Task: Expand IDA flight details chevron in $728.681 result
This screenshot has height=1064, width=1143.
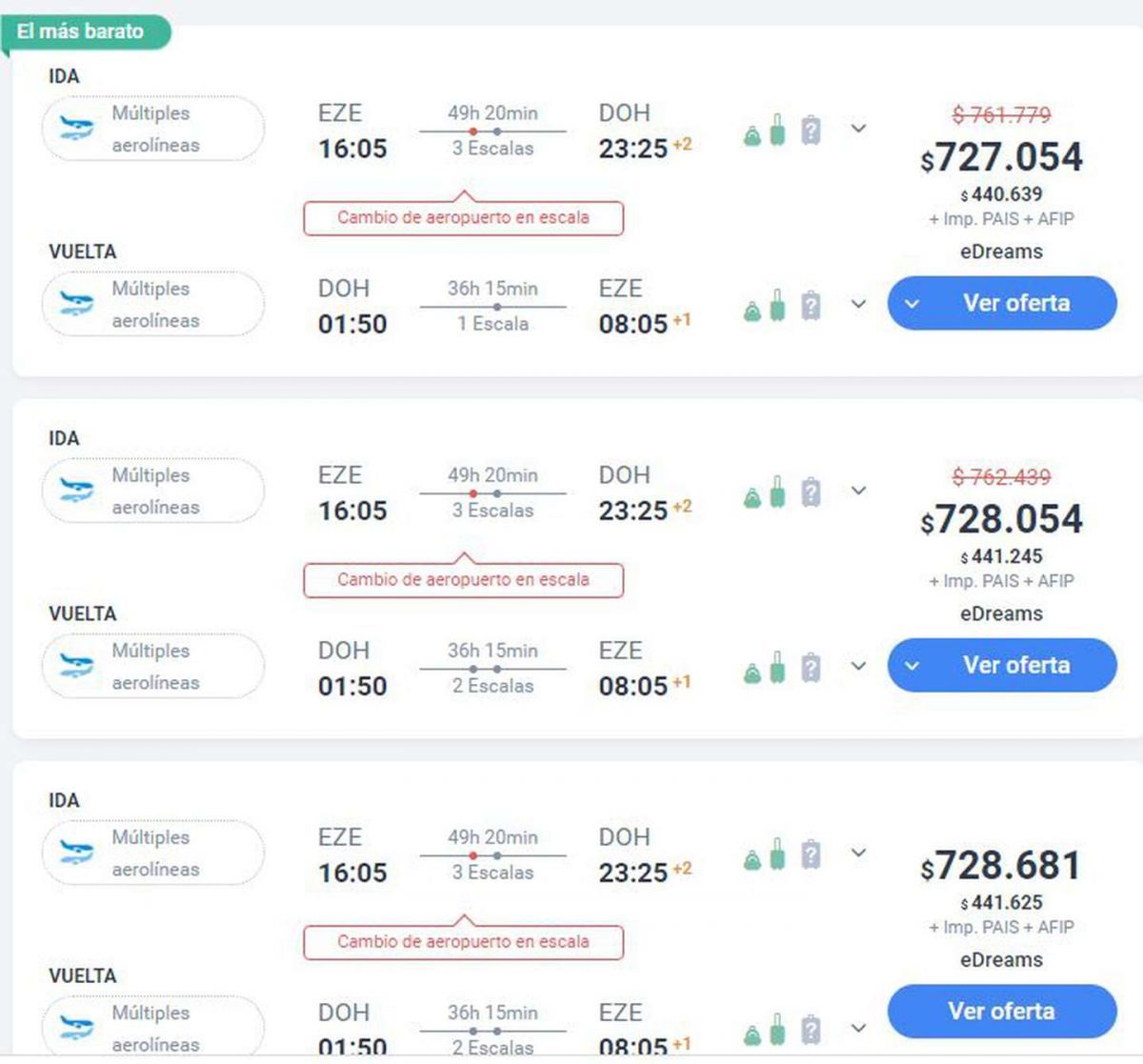Action: coord(858,853)
